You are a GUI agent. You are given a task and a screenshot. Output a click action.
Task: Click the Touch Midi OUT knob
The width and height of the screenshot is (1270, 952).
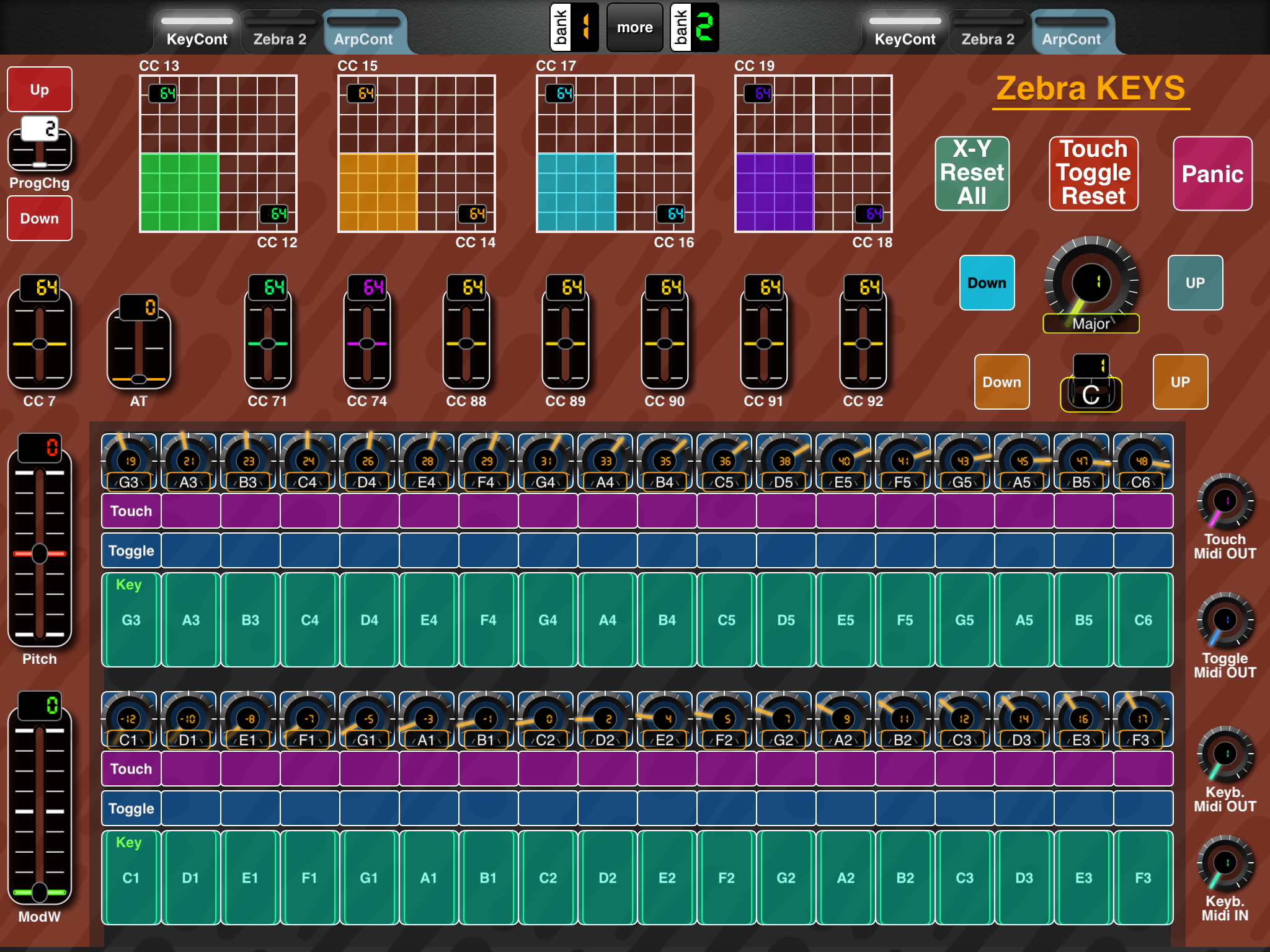pyautogui.click(x=1225, y=501)
